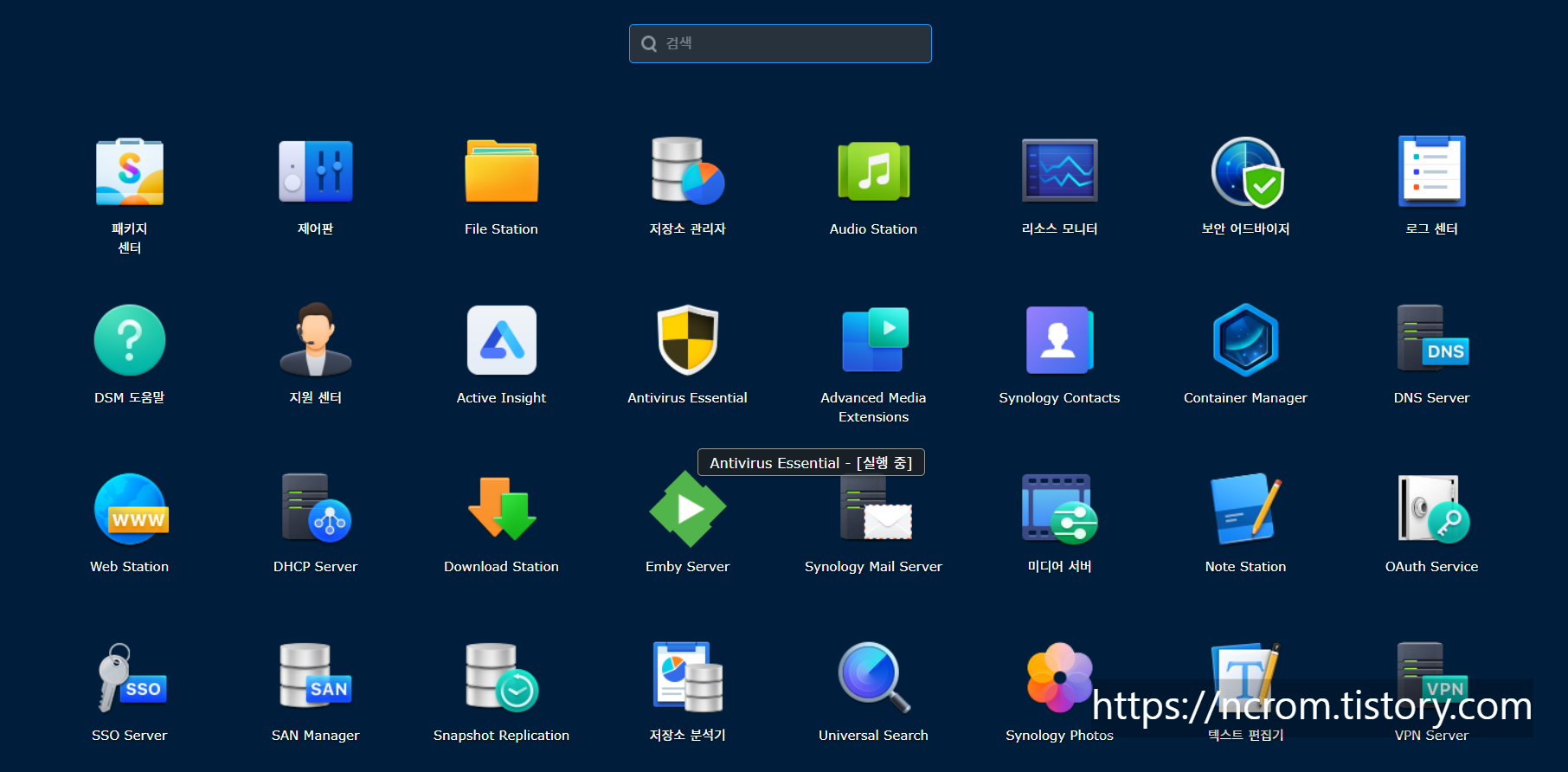The image size is (1568, 772).
Task: Open Resource Monitor (리소스 모니터)
Action: click(1060, 171)
